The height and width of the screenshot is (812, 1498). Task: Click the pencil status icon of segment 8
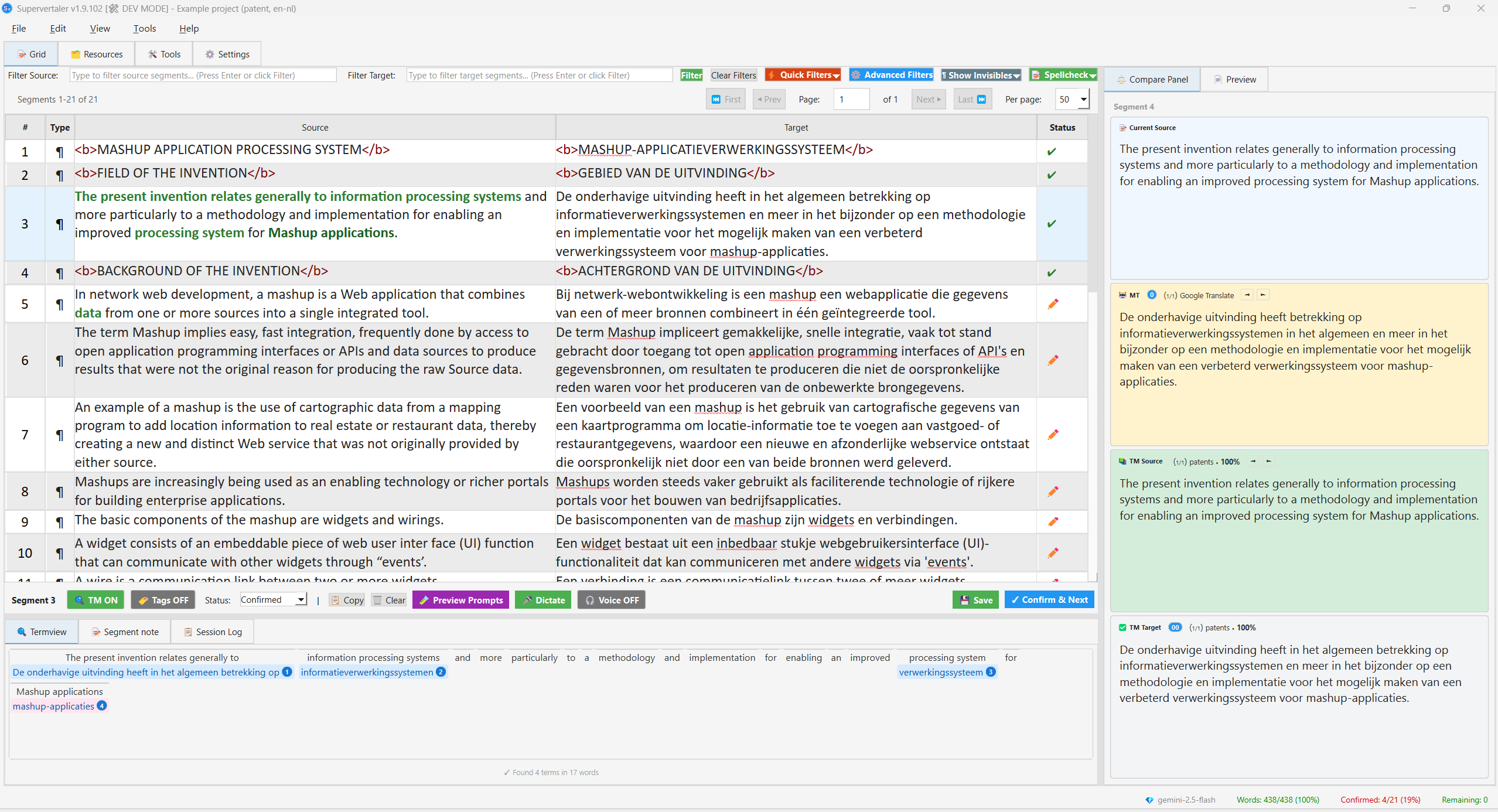click(x=1053, y=491)
